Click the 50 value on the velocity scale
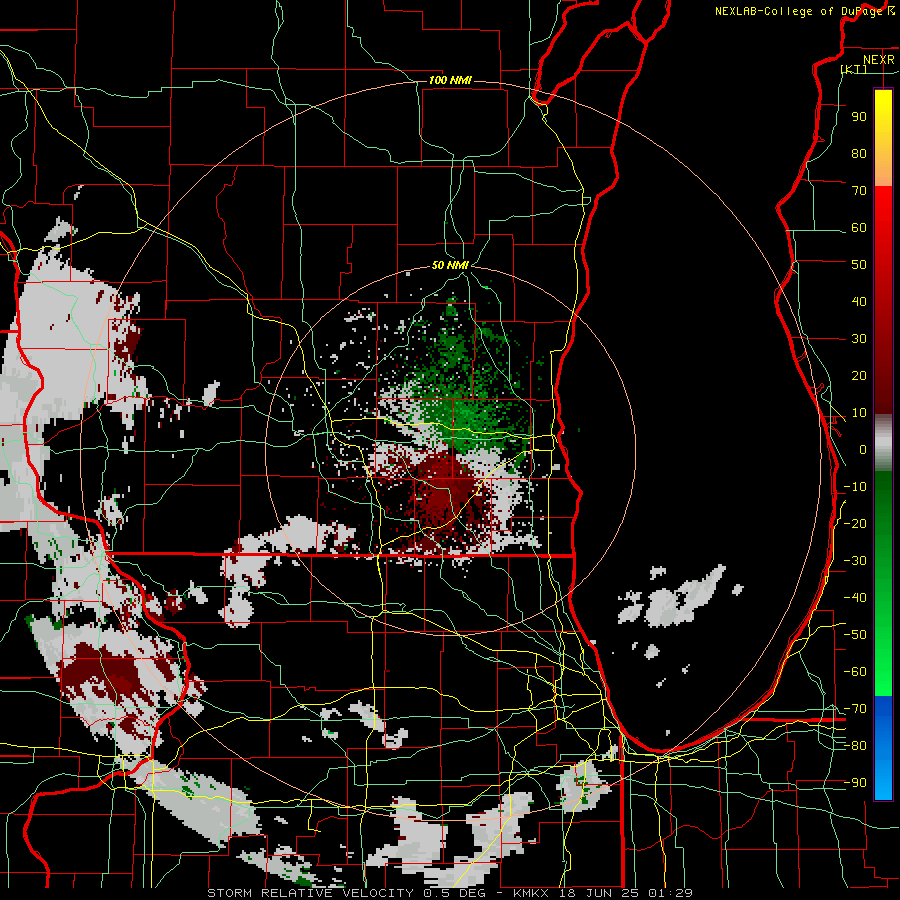Image resolution: width=900 pixels, height=900 pixels. point(859,265)
